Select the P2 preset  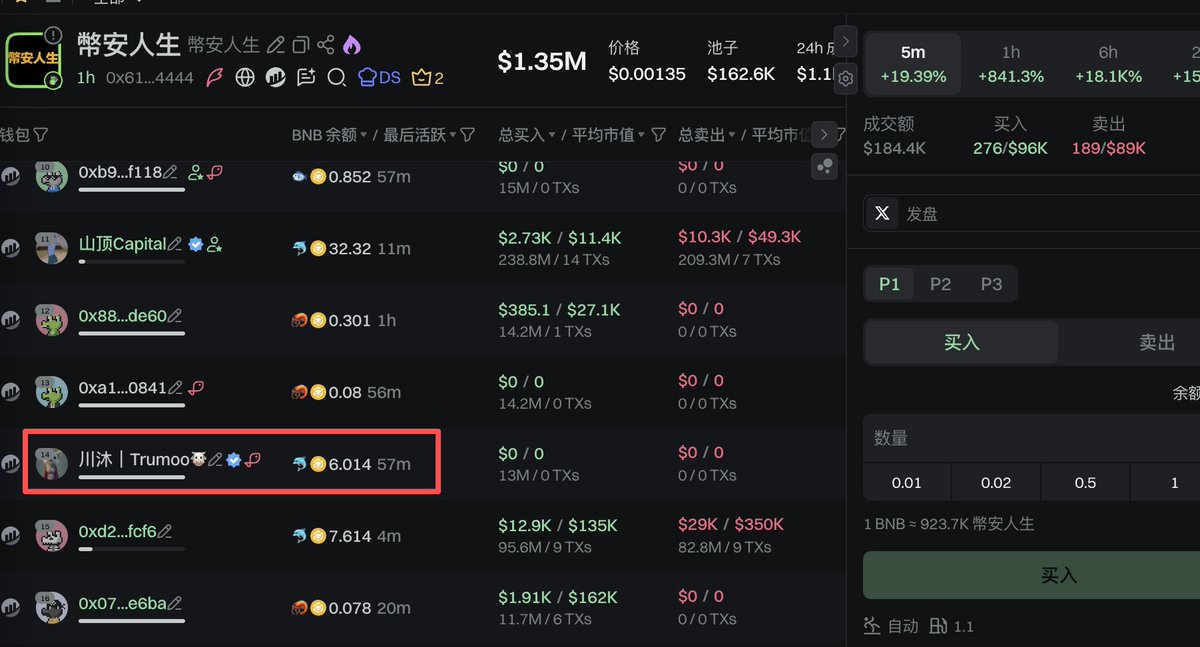pos(940,284)
